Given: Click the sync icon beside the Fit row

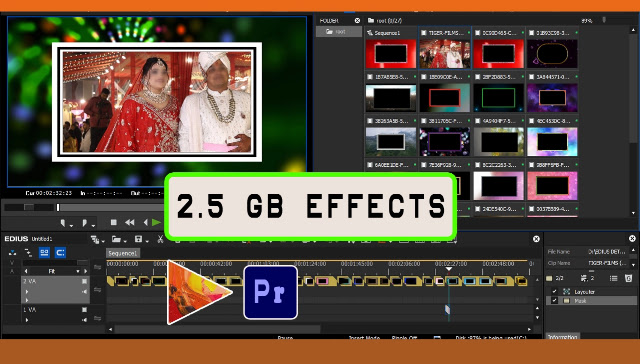Looking at the screenshot, I should pos(97,267).
